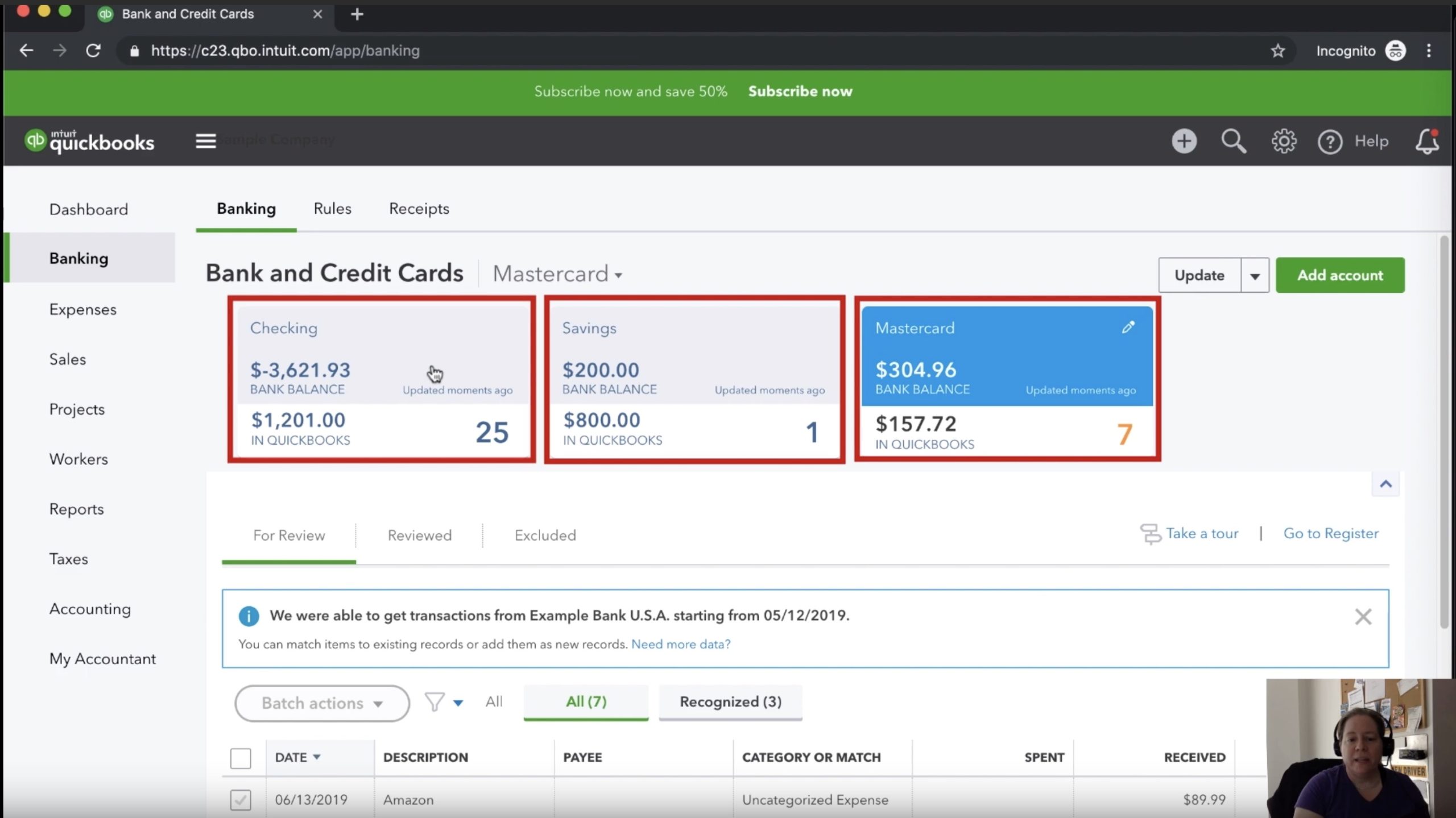Click the Add account button
Screen dimensions: 1456x818
pyautogui.click(x=1340, y=275)
